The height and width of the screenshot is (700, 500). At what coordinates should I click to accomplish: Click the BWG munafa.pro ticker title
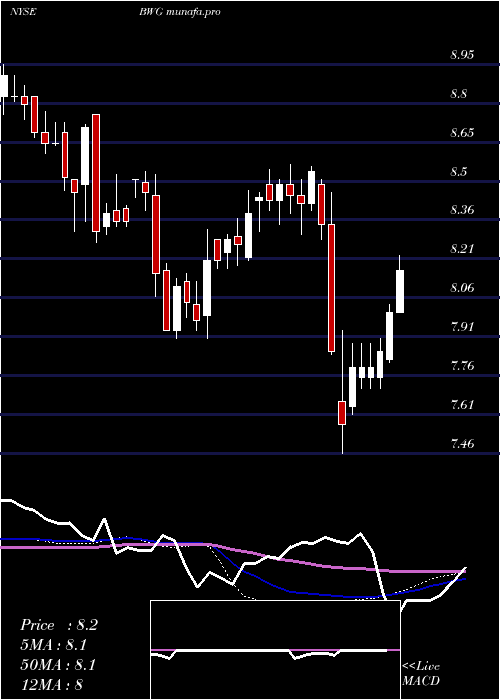click(179, 12)
